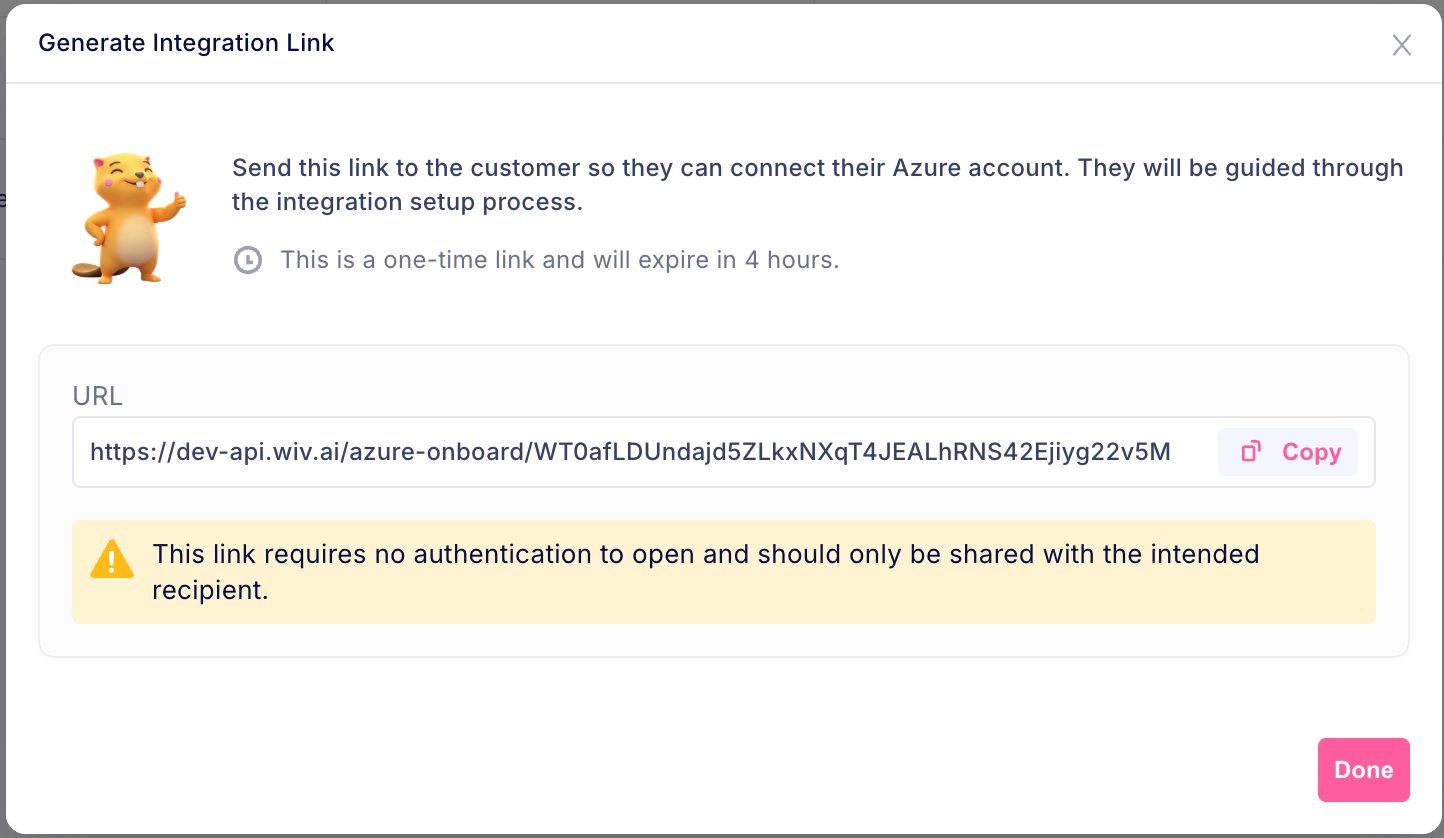Click the empty dialog area left of Done

(660, 770)
